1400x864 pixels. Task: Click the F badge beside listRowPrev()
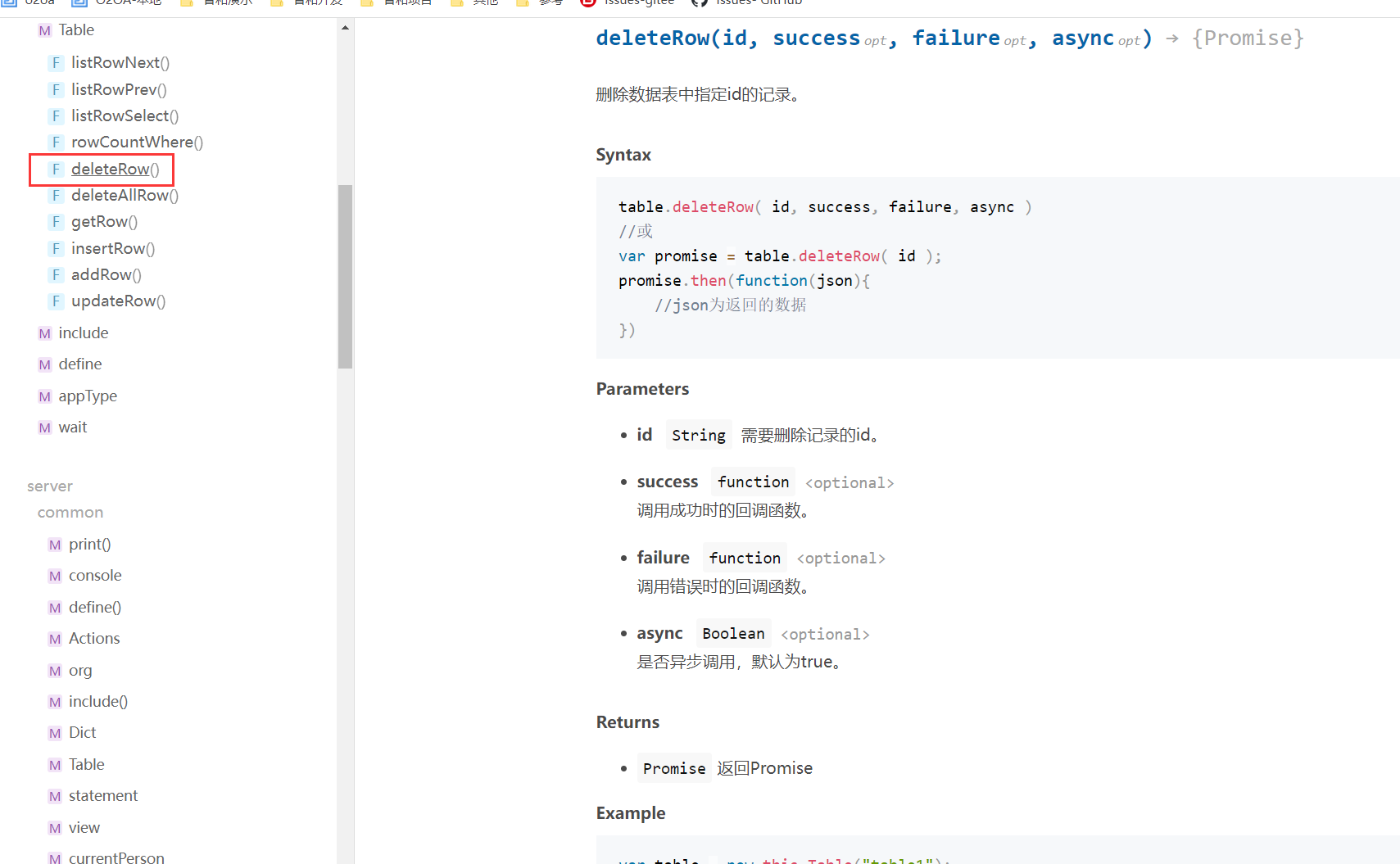tap(56, 90)
